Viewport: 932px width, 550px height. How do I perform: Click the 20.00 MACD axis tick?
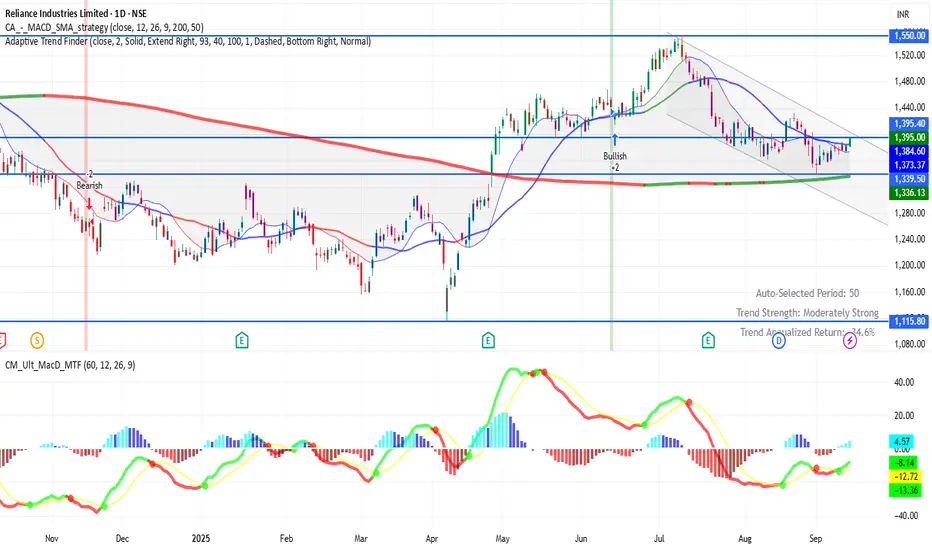(904, 416)
